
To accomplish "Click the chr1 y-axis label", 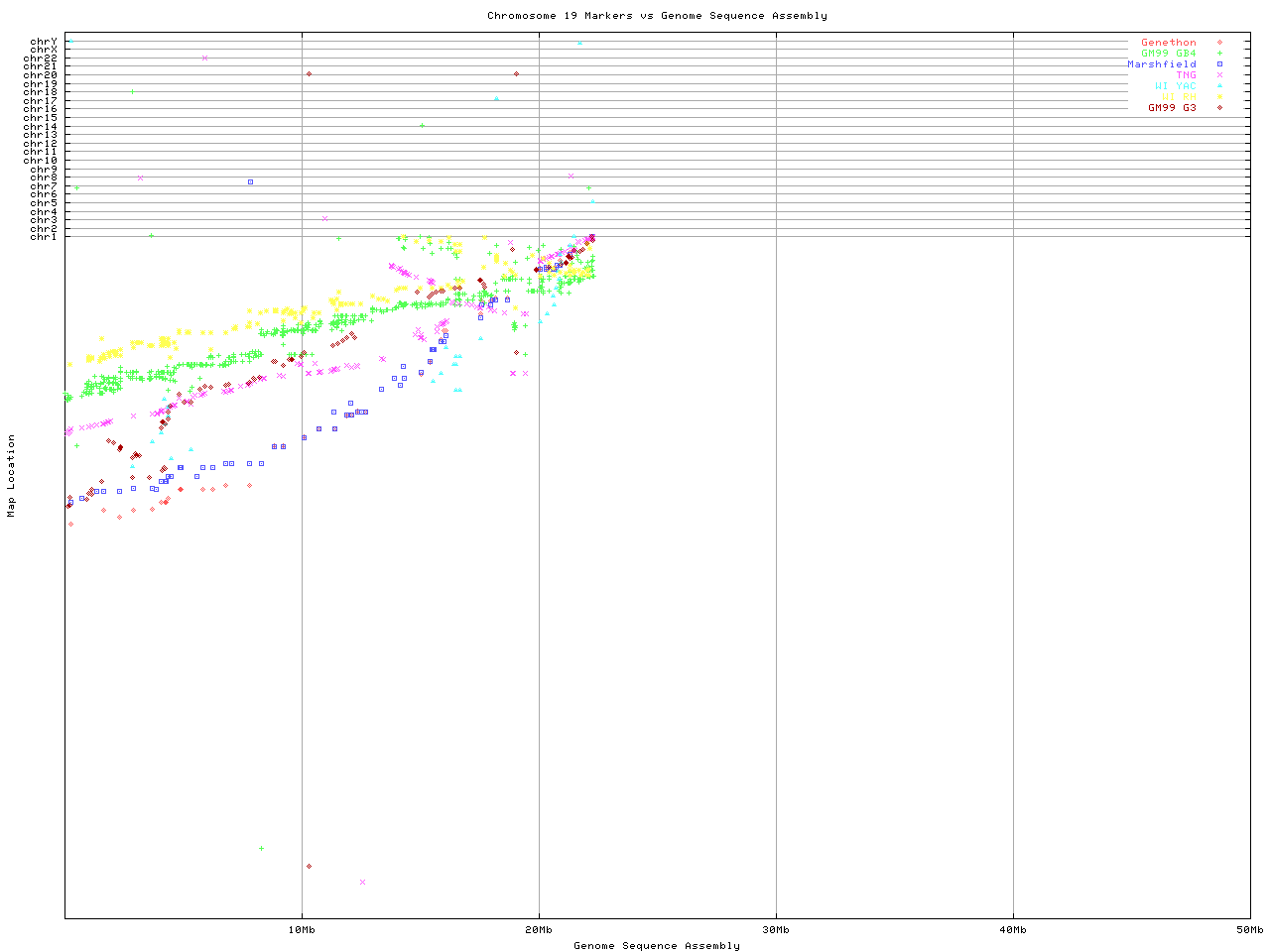I will coord(43,237).
